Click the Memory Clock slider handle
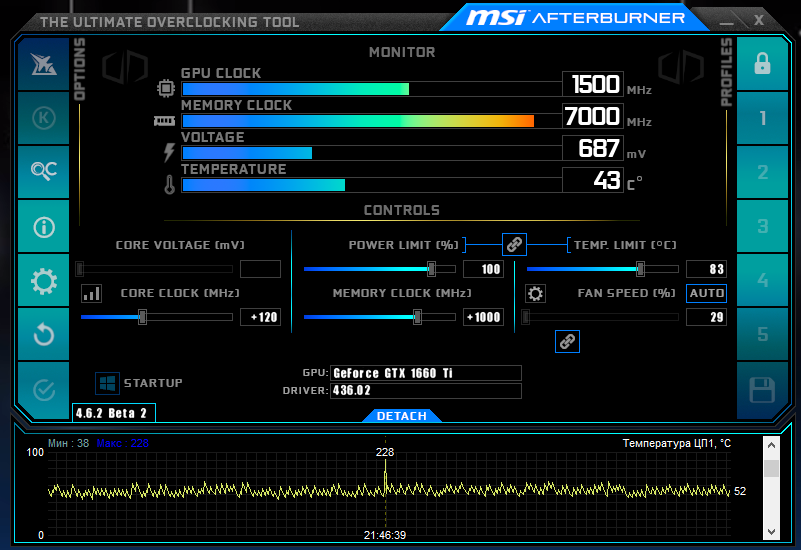This screenshot has height=550, width=801. click(x=417, y=317)
